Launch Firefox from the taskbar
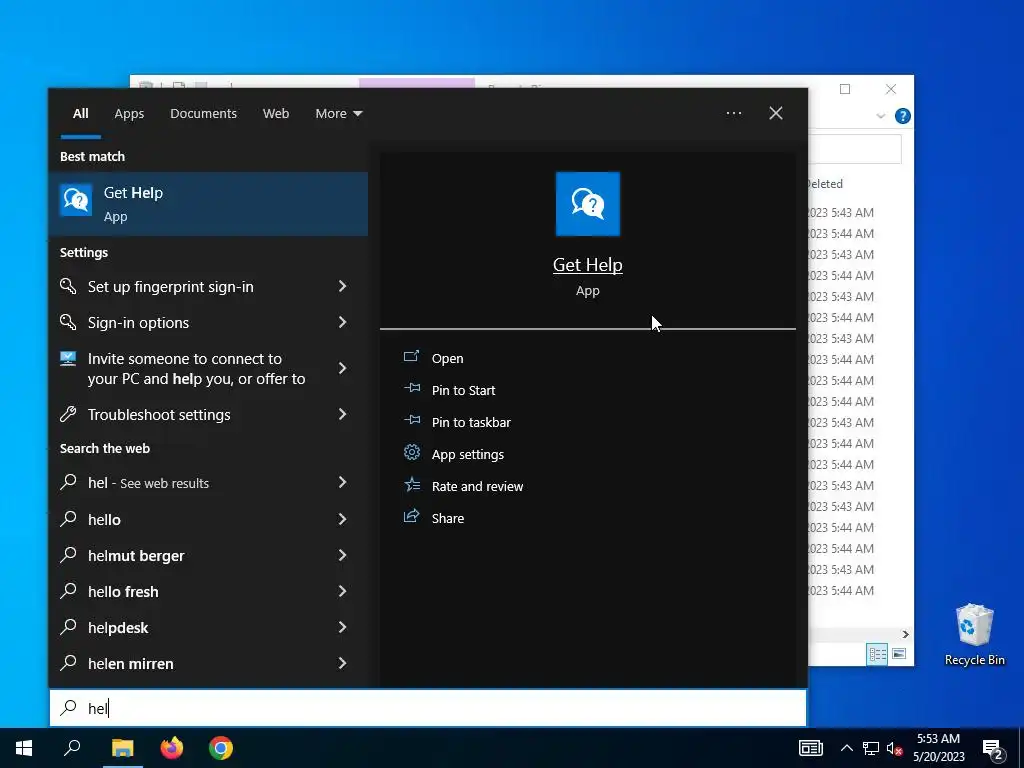This screenshot has width=1024, height=768. coord(172,748)
